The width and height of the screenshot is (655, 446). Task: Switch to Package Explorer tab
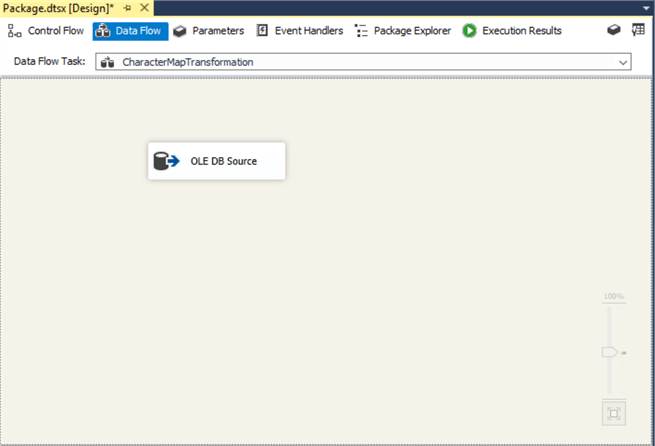(402, 31)
